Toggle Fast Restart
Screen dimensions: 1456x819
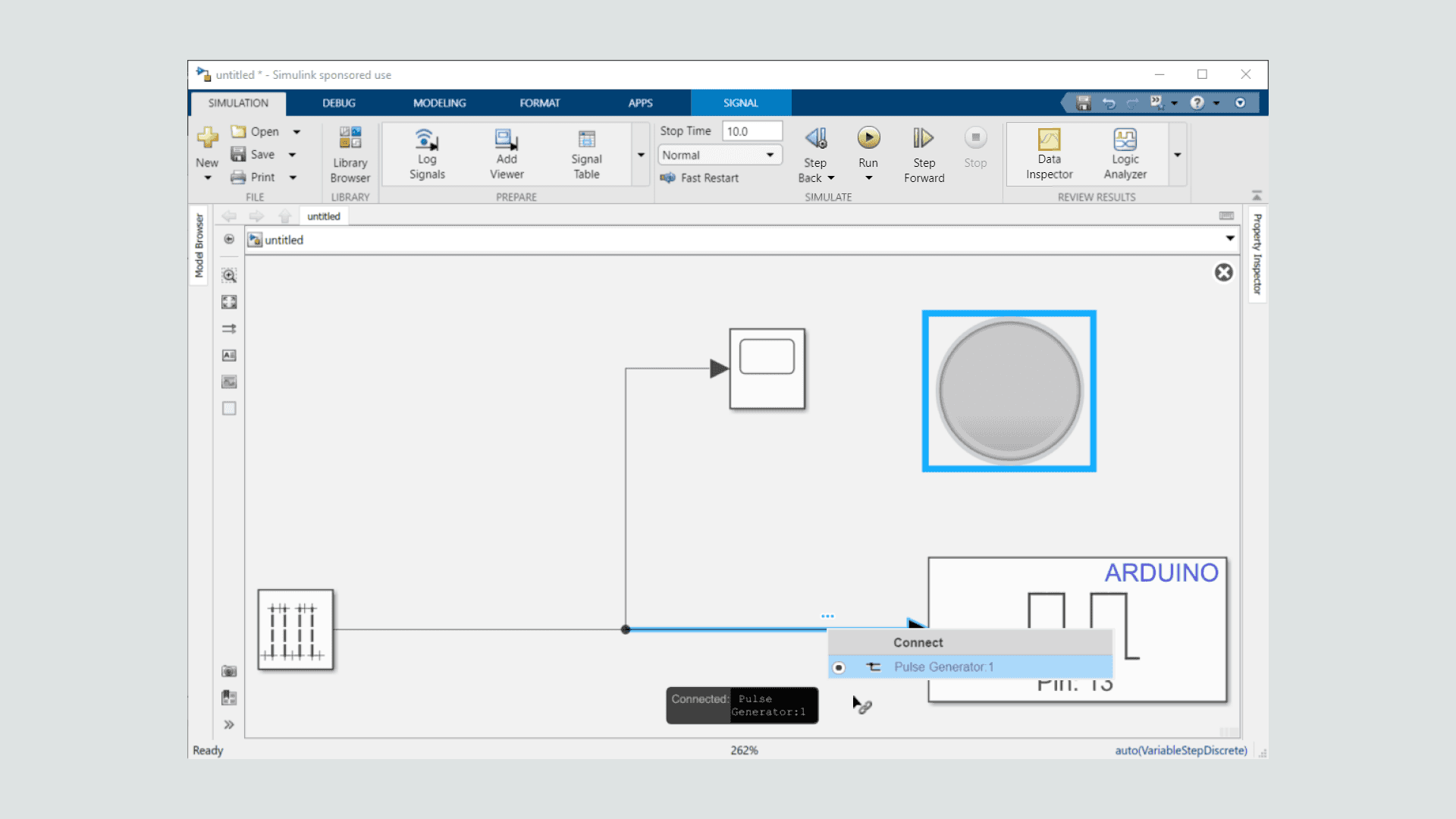point(700,177)
